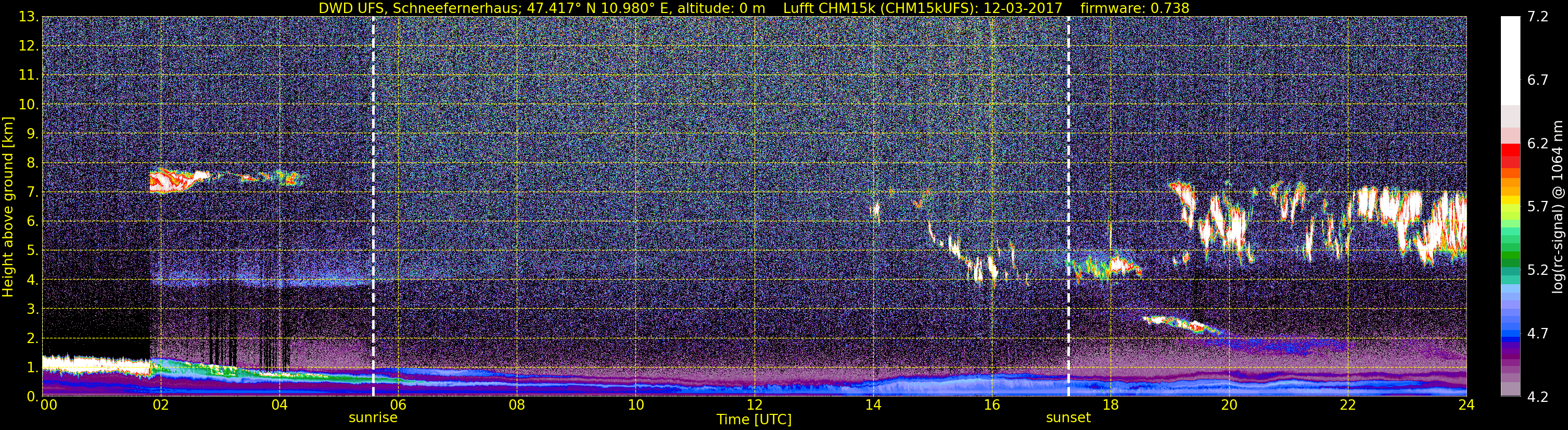Viewport: 1568px width, 430px height.
Task: Click the white low cloud near 1 km at 01 UTC
Action: (96, 365)
